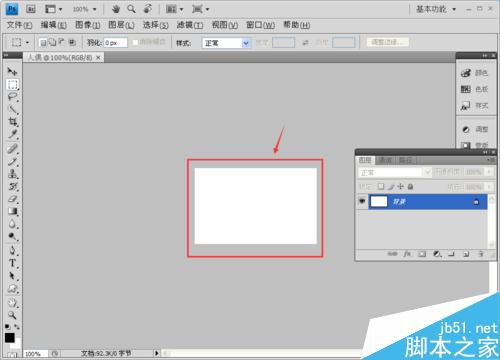The height and width of the screenshot is (360, 500).
Task: Add a layer mask from Layers panel
Action: 422,254
